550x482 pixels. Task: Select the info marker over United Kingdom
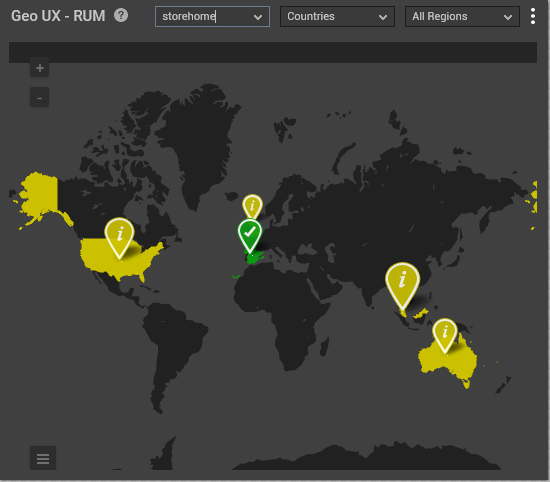pos(253,206)
